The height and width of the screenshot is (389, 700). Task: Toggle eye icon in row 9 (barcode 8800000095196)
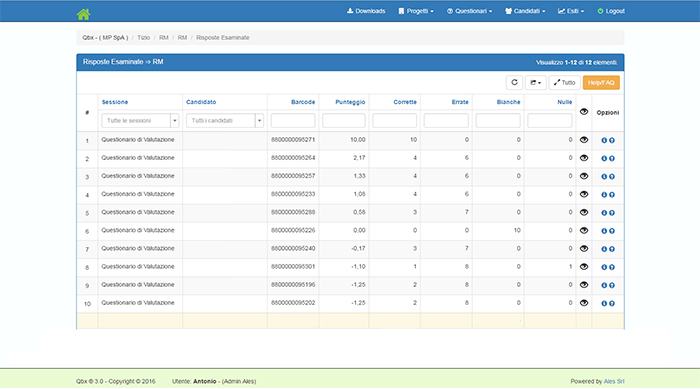click(x=584, y=285)
